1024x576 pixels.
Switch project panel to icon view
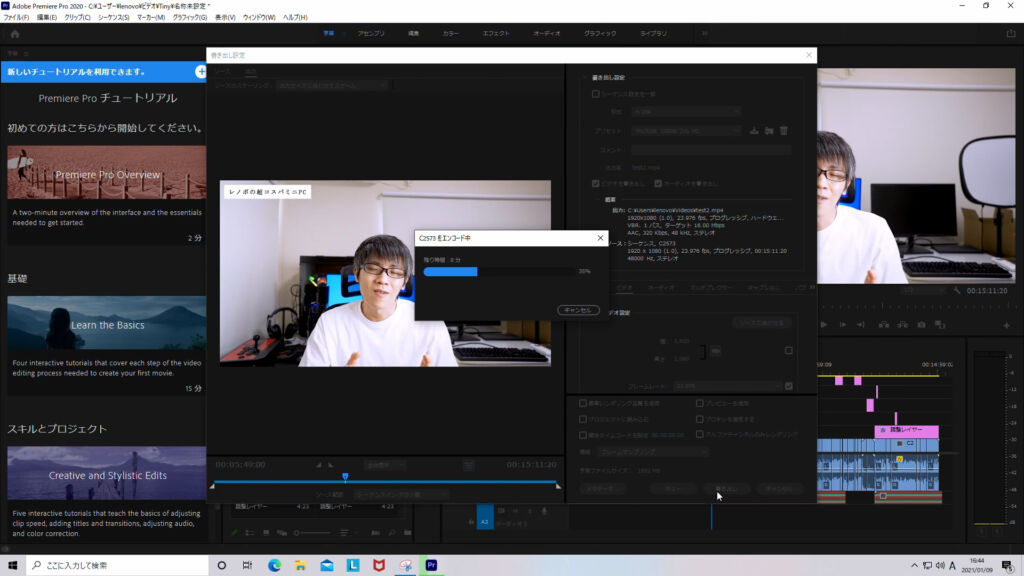click(x=266, y=533)
